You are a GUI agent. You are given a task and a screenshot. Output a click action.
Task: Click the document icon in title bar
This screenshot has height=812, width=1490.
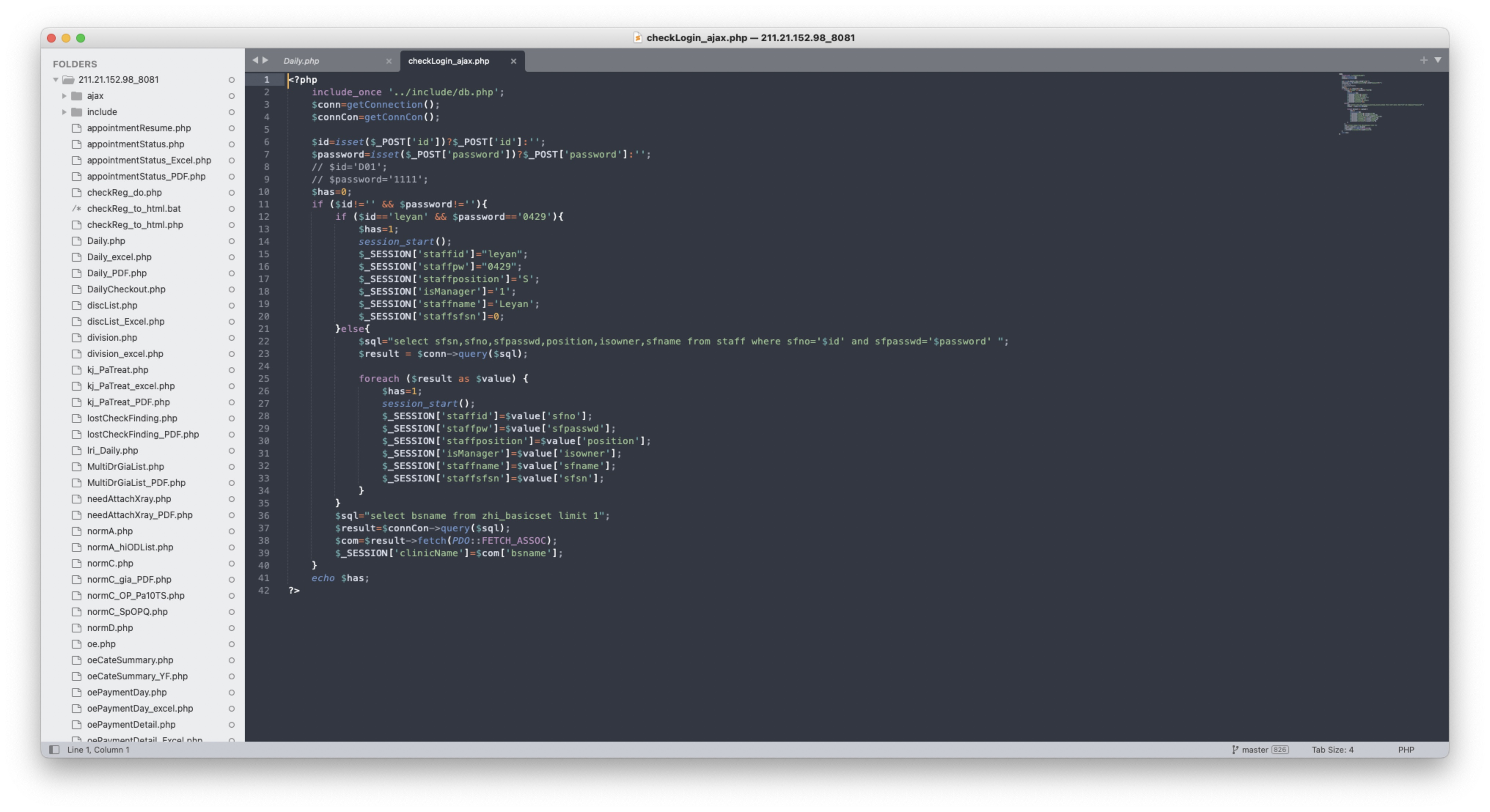tap(638, 38)
